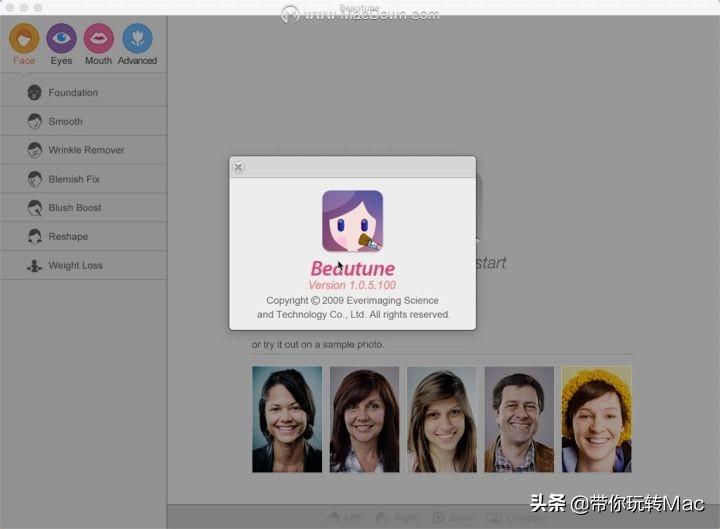Click the rotate Right button

(x=396, y=518)
